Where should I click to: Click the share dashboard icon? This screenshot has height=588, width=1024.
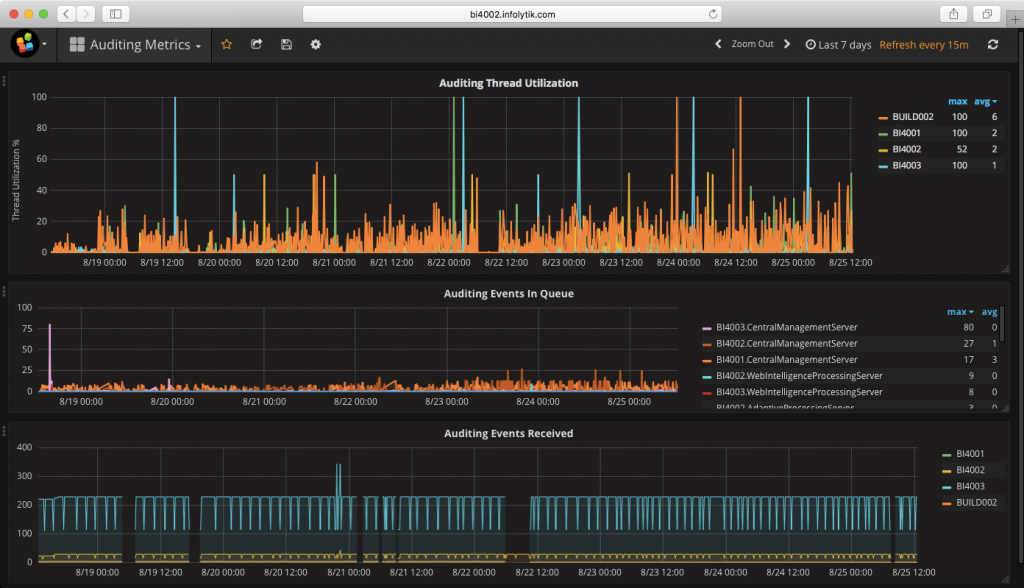point(256,45)
